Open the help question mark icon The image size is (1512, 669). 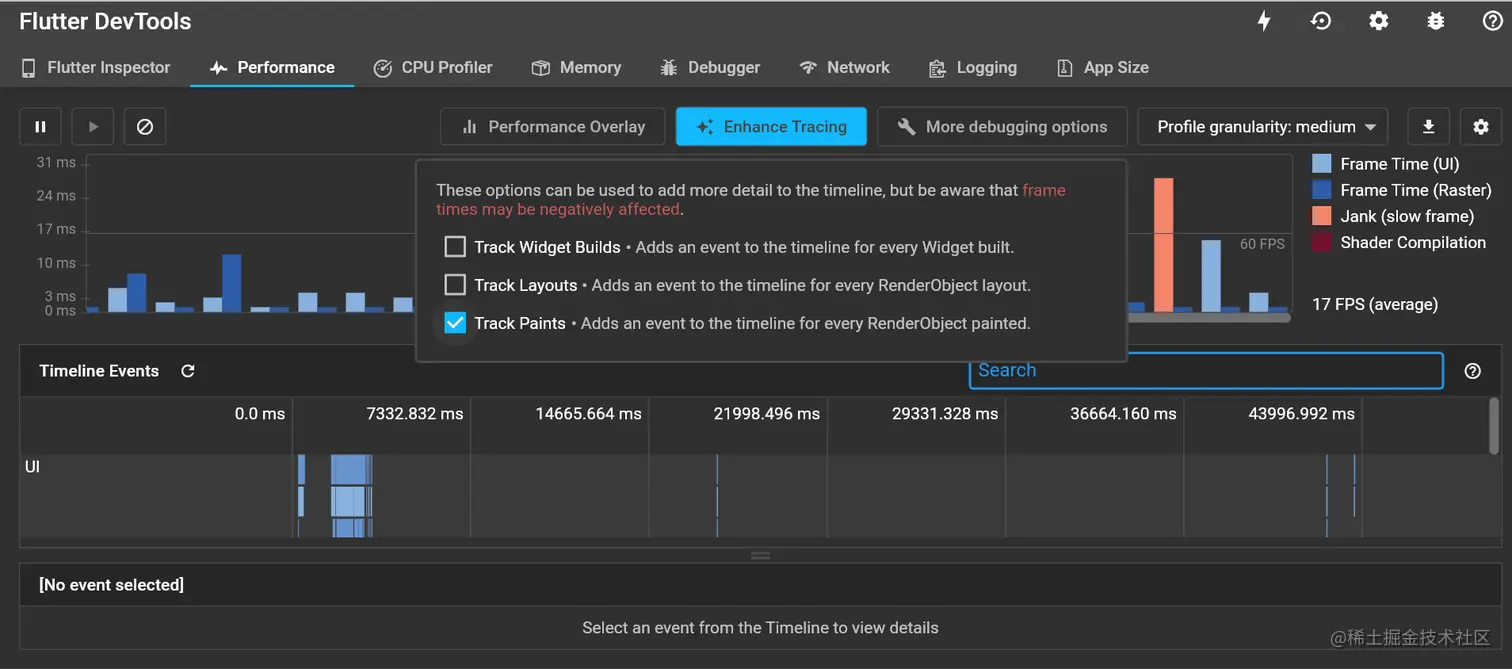(1492, 21)
